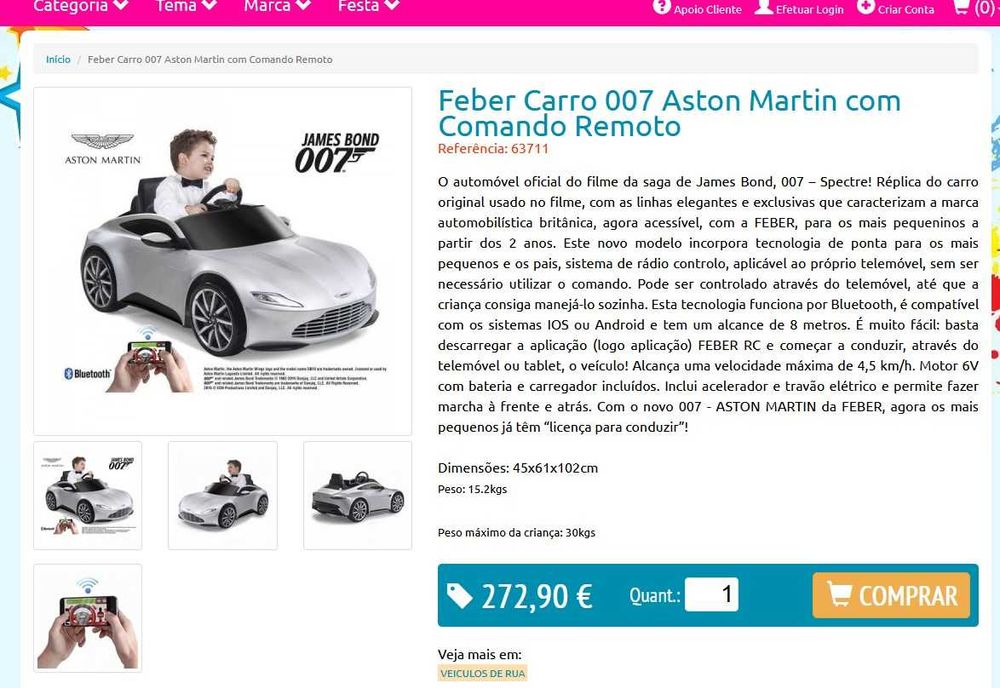Screen dimensions: 1000x688
Task: Click the quantity input field
Action: (x=712, y=594)
